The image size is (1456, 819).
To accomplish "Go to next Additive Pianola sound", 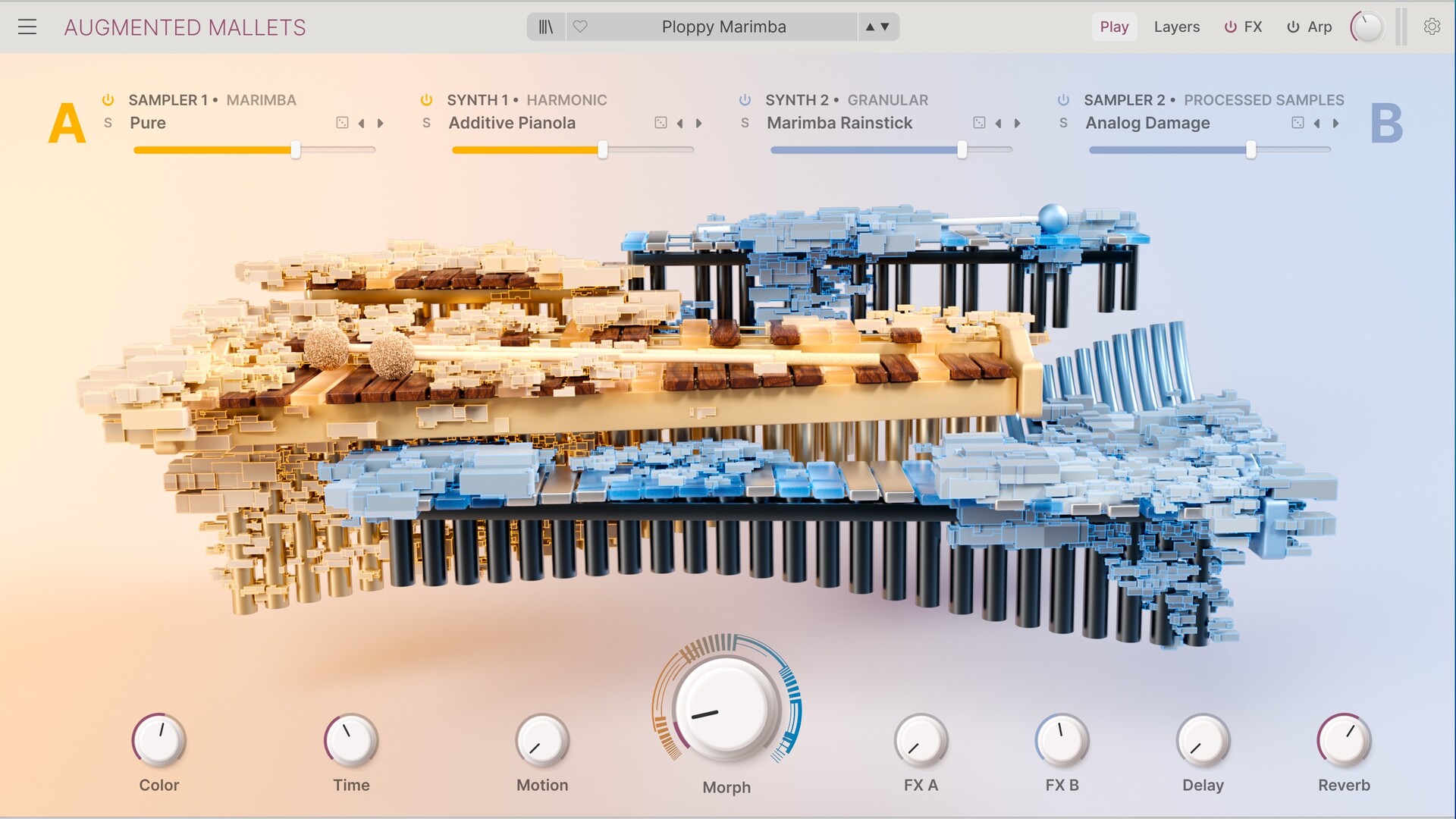I will (699, 123).
